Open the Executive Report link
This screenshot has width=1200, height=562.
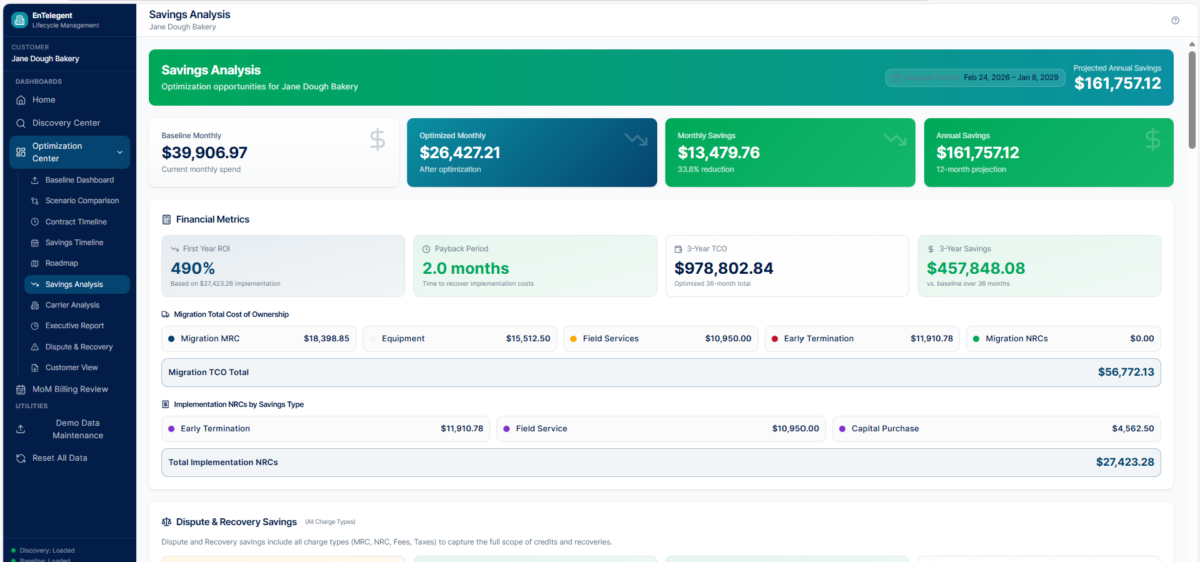pyautogui.click(x=74, y=326)
